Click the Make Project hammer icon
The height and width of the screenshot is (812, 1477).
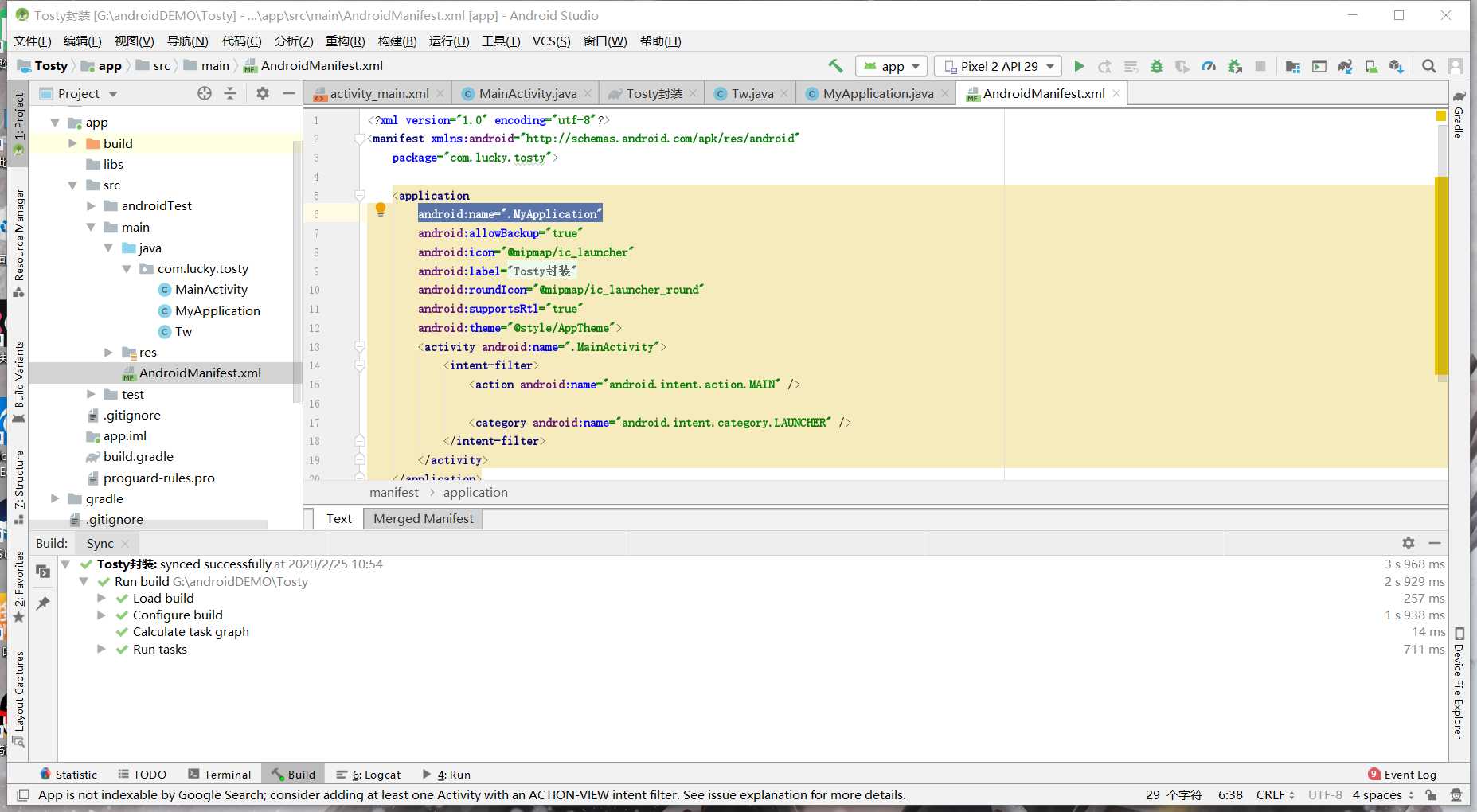point(835,66)
